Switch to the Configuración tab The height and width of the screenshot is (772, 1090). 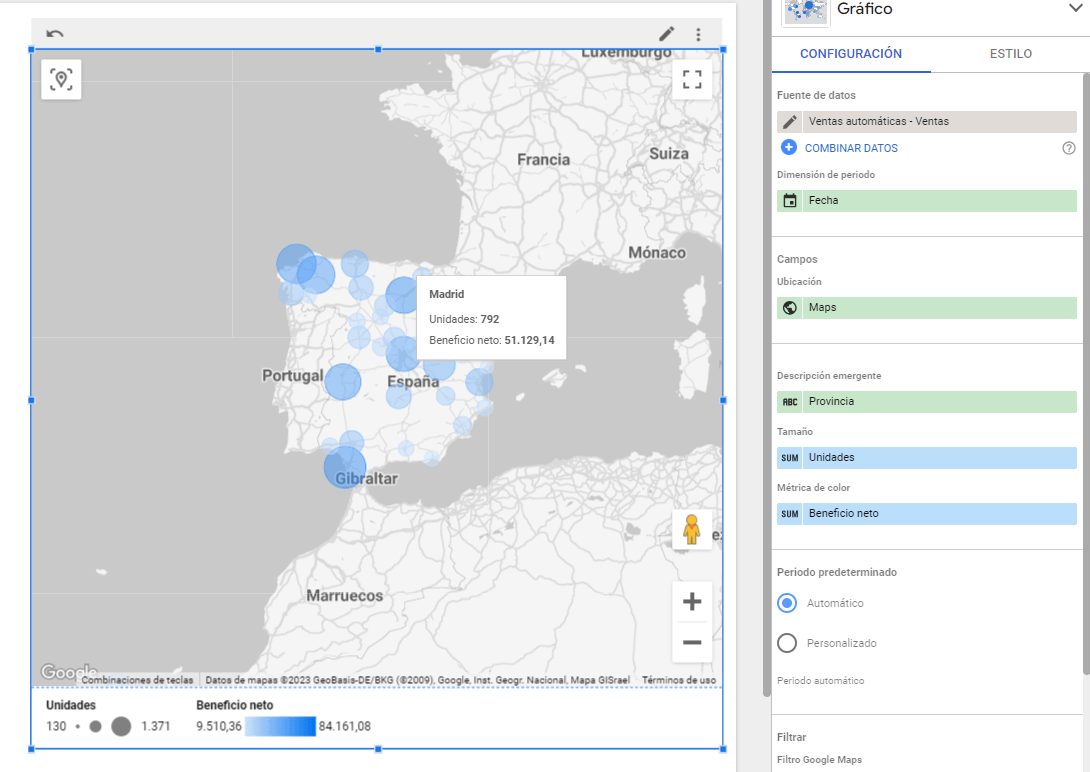pos(851,54)
